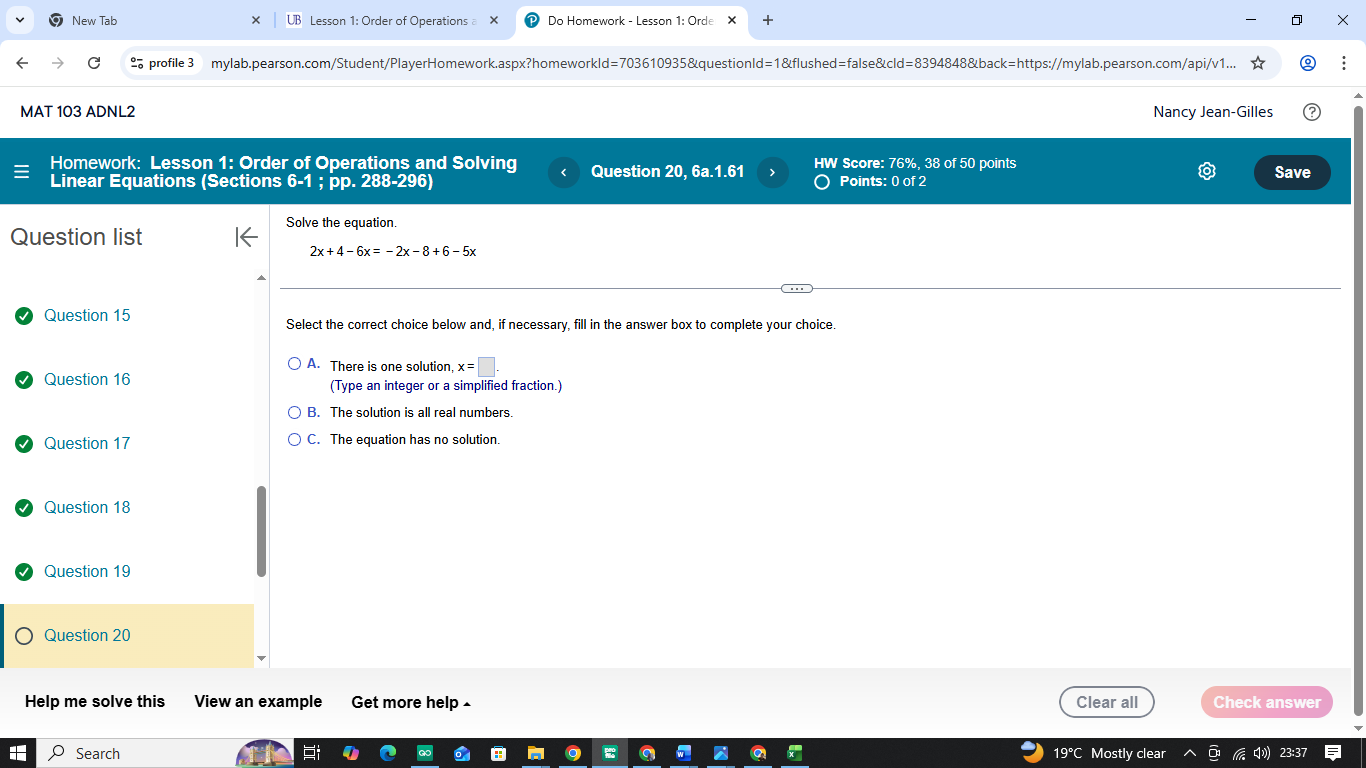
Task: Go back using the previous question chevron
Action: [x=563, y=172]
